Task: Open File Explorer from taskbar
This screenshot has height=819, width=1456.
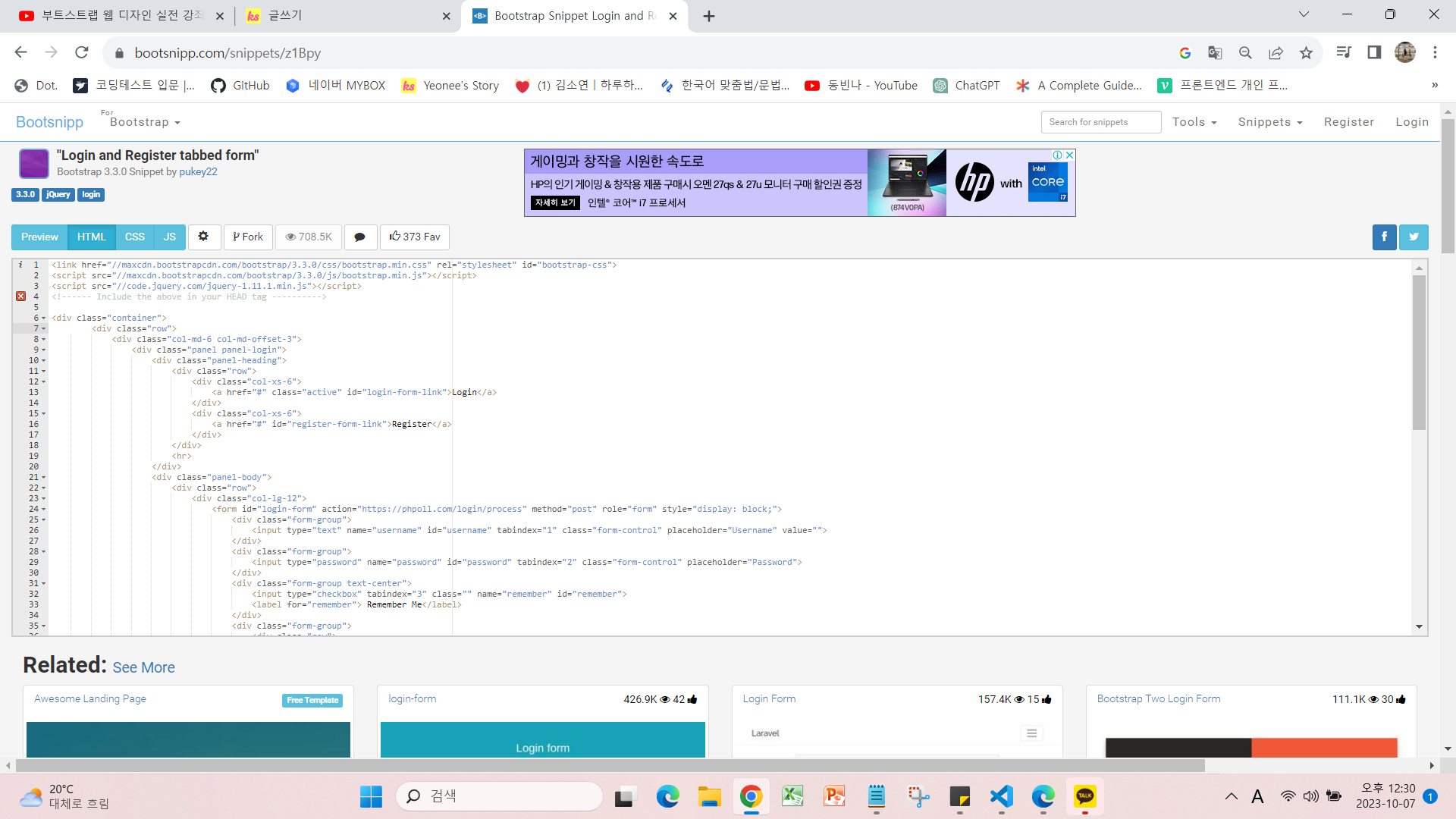Action: (709, 796)
